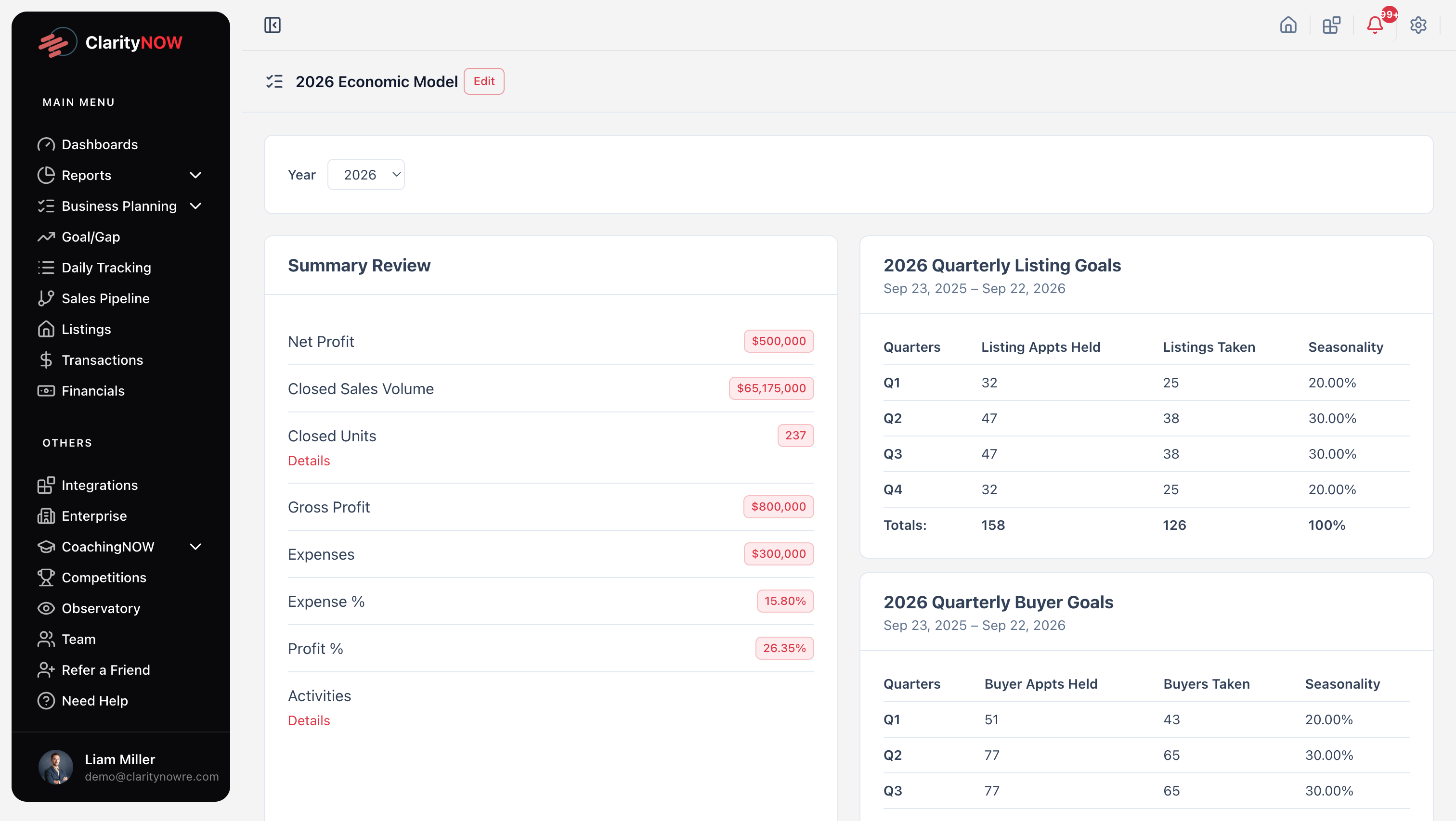Open the Year 2026 dropdown
This screenshot has width=1456, height=821.
pyautogui.click(x=366, y=175)
